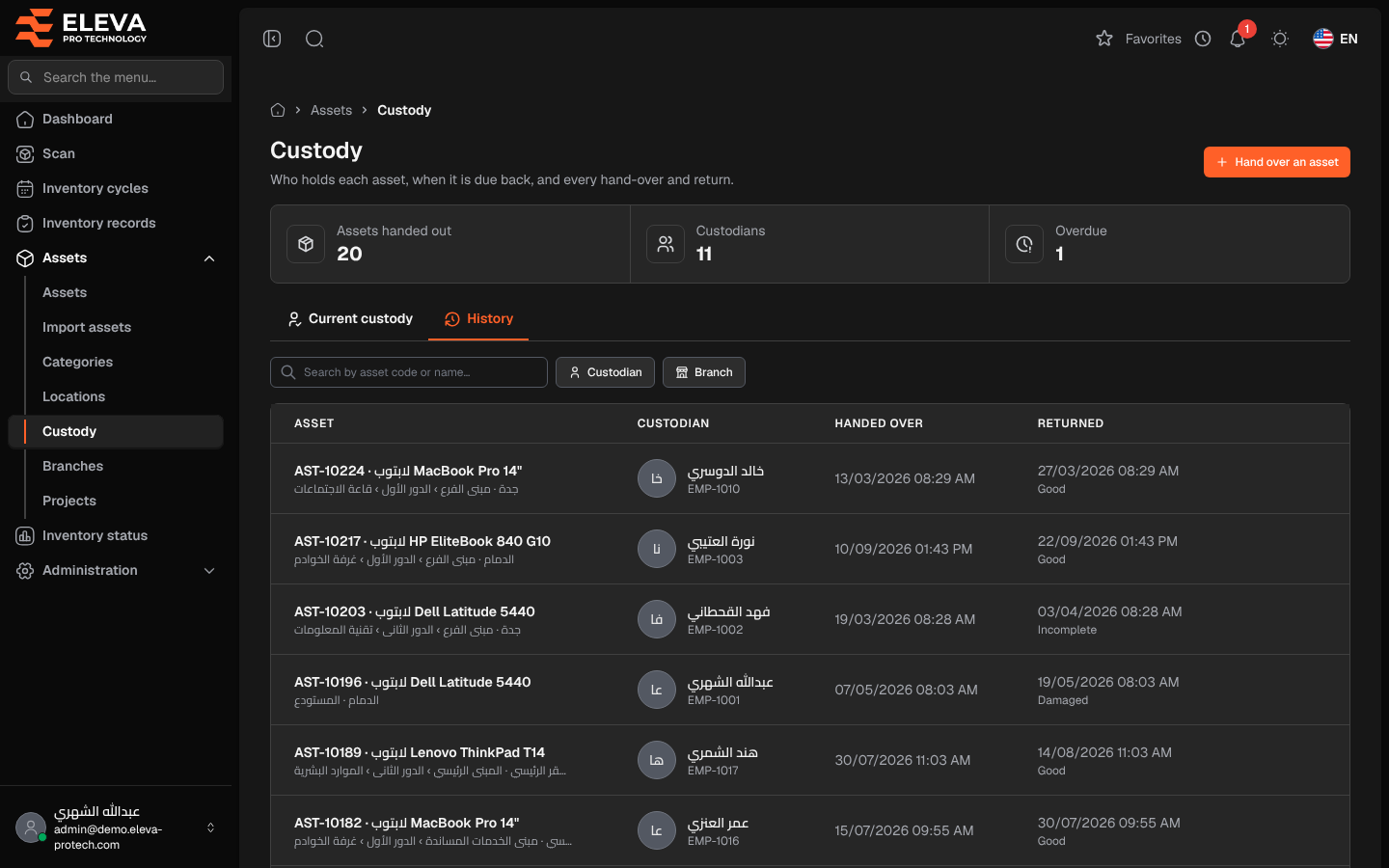The width and height of the screenshot is (1389, 868).
Task: Click the Administration gear icon
Action: point(25,571)
